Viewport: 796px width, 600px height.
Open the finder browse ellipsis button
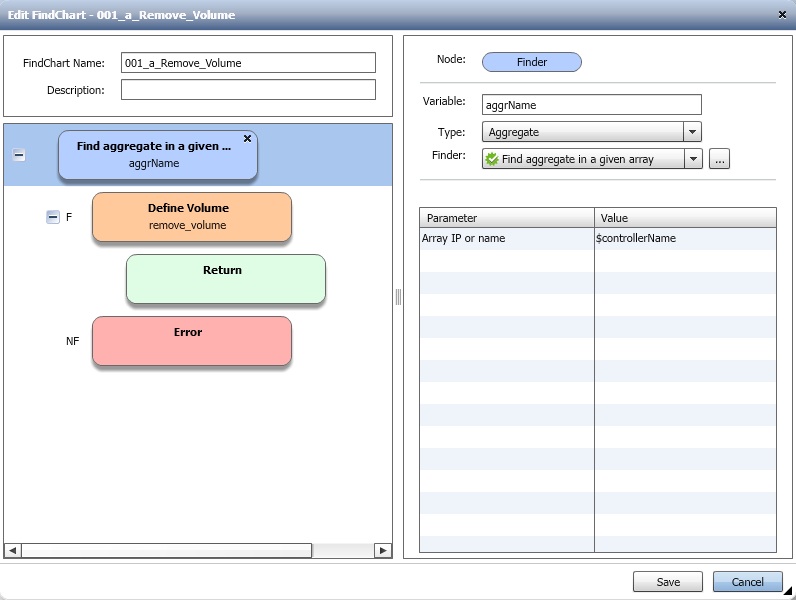point(719,159)
